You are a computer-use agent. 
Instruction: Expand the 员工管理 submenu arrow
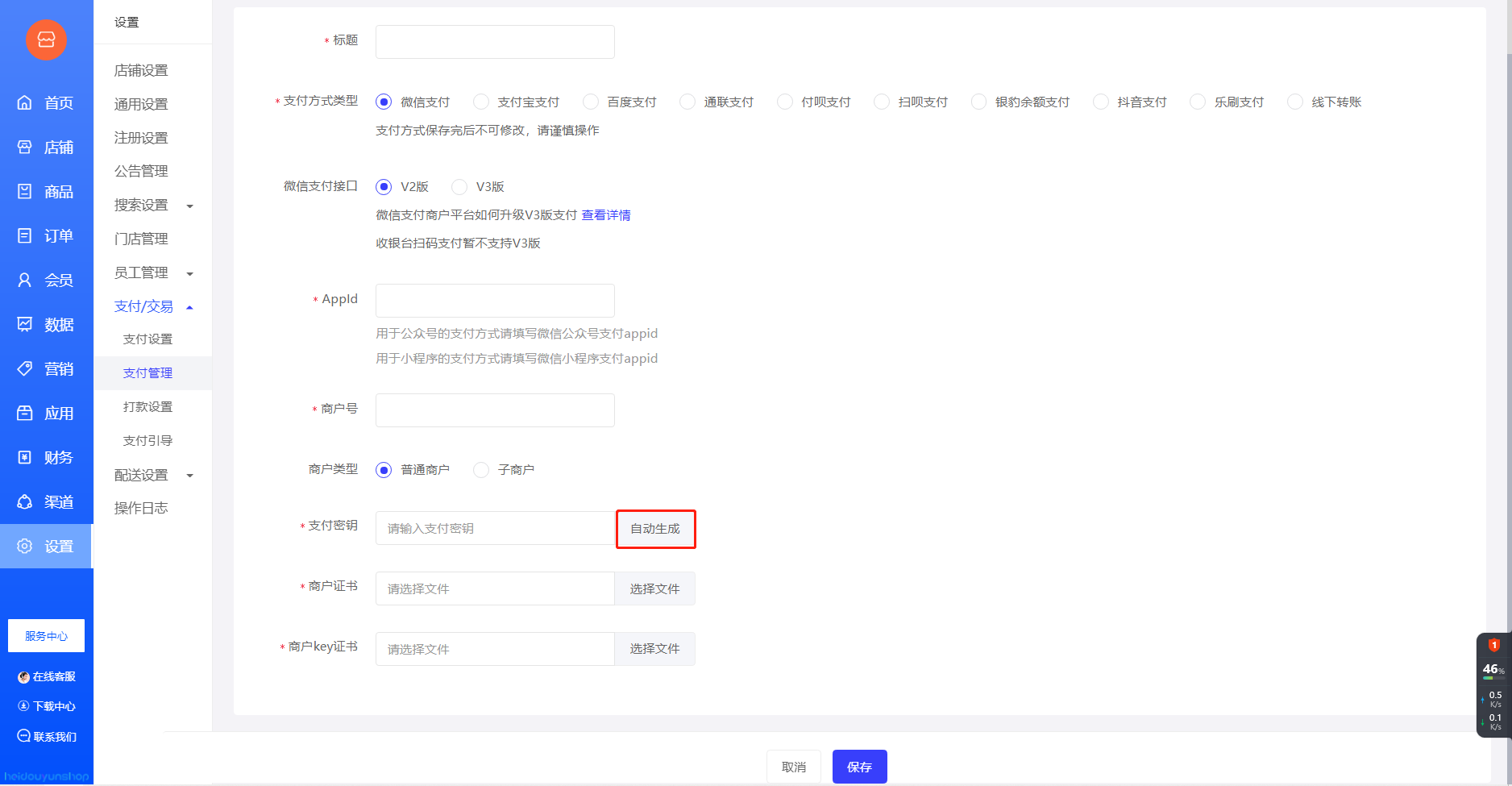tap(190, 274)
